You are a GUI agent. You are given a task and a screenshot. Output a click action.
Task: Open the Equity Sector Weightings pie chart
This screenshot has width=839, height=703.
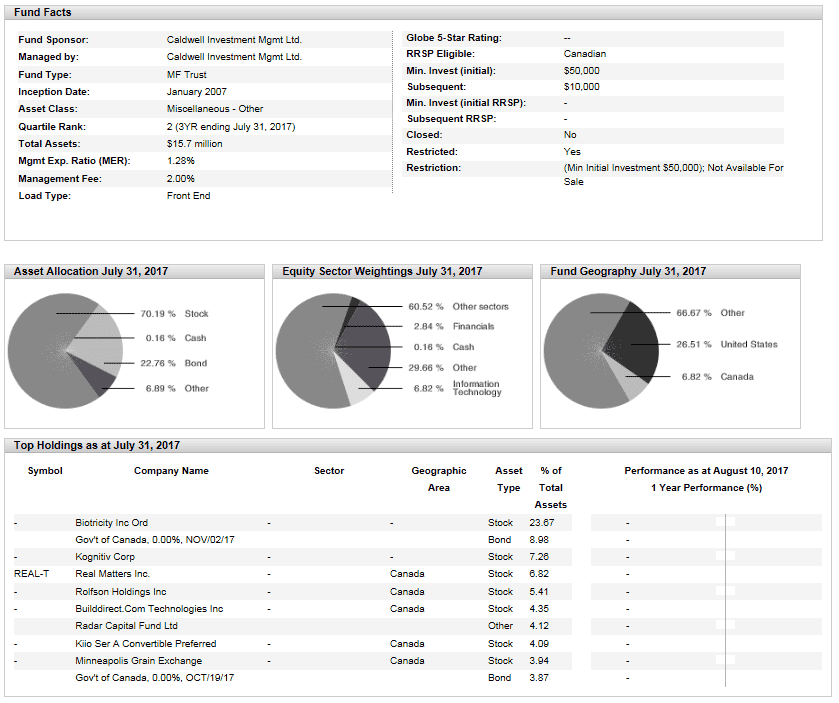[333, 351]
